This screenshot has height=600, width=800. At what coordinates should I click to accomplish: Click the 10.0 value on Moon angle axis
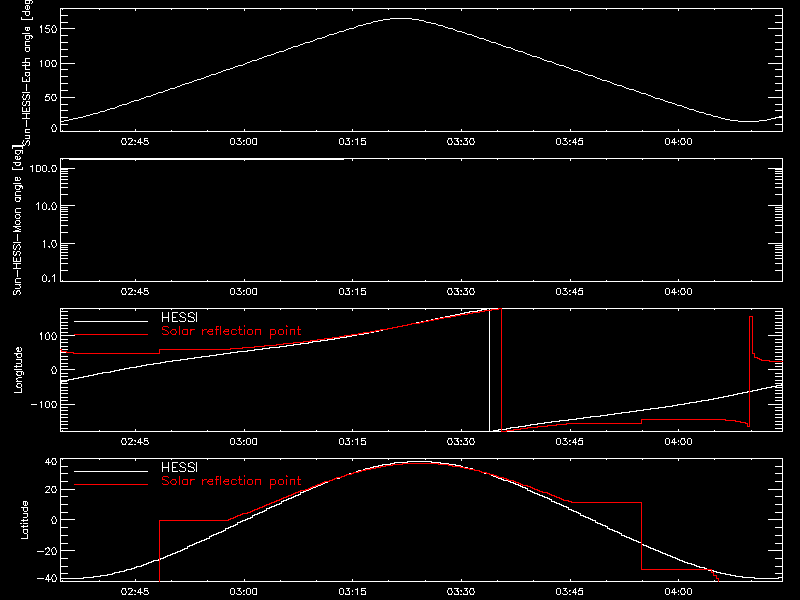[x=46, y=206]
